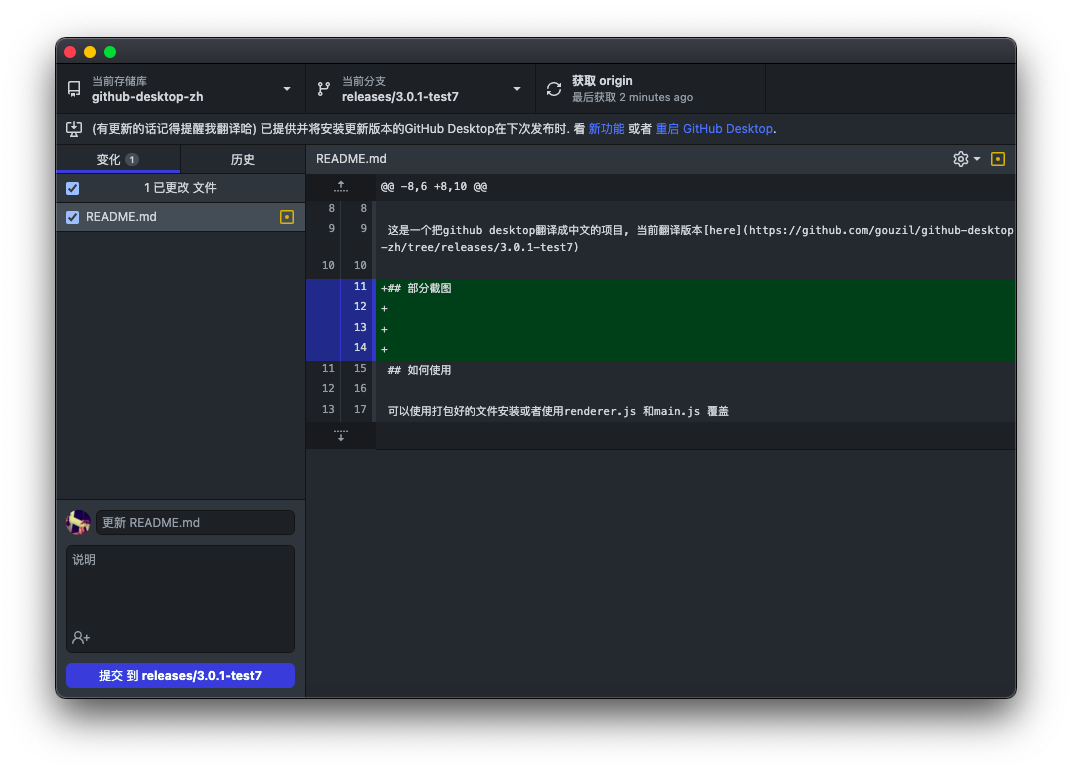Switch to the 历史 tab
1072x772 pixels.
[243, 159]
